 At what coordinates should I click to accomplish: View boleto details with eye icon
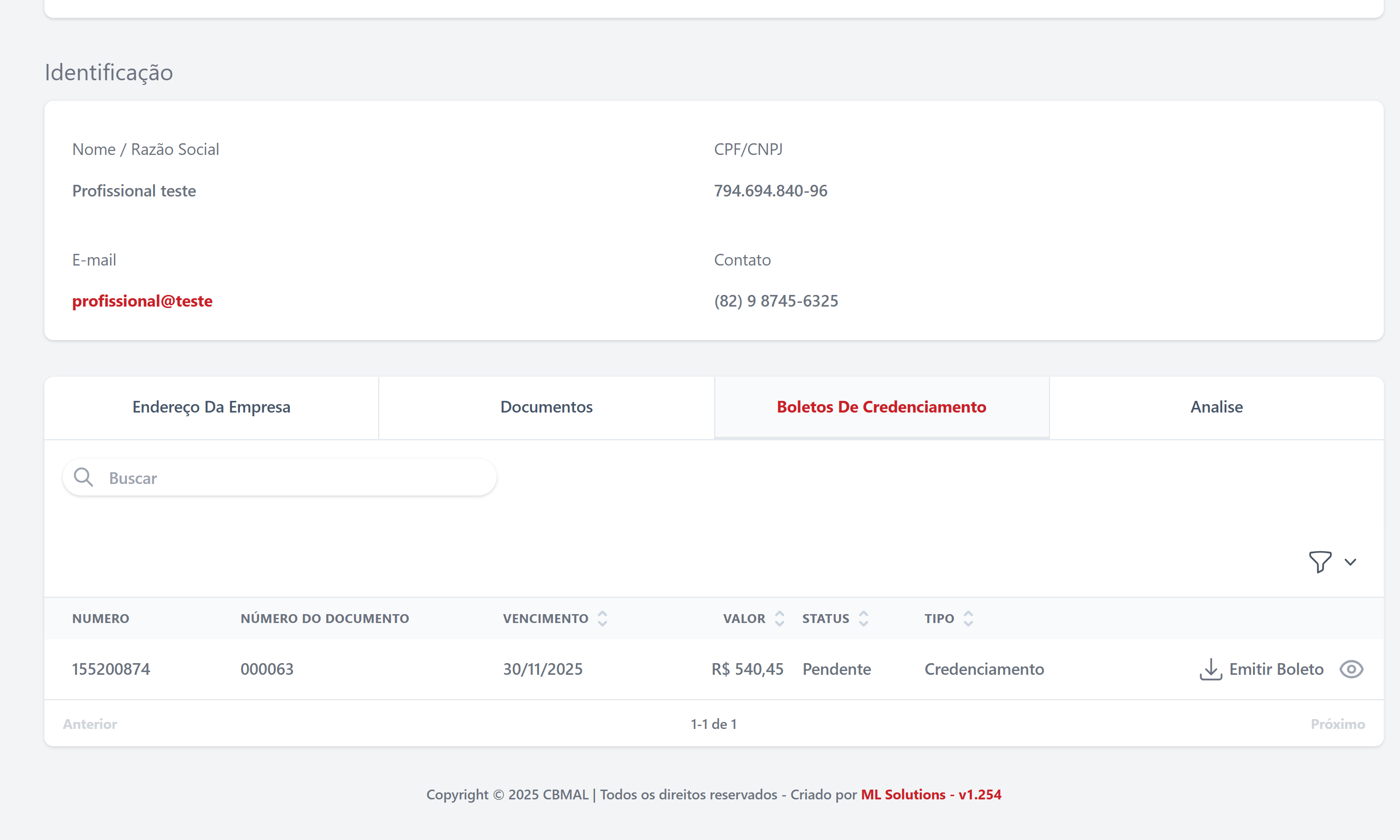click(1351, 669)
